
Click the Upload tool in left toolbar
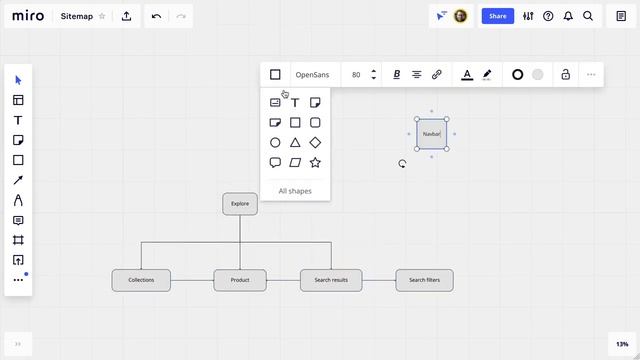[18, 260]
